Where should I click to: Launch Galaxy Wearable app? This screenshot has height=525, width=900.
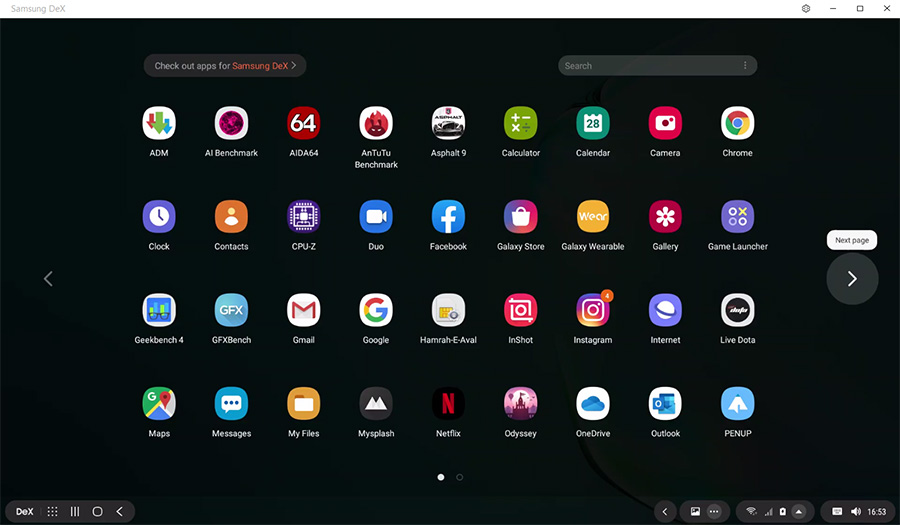pyautogui.click(x=593, y=216)
